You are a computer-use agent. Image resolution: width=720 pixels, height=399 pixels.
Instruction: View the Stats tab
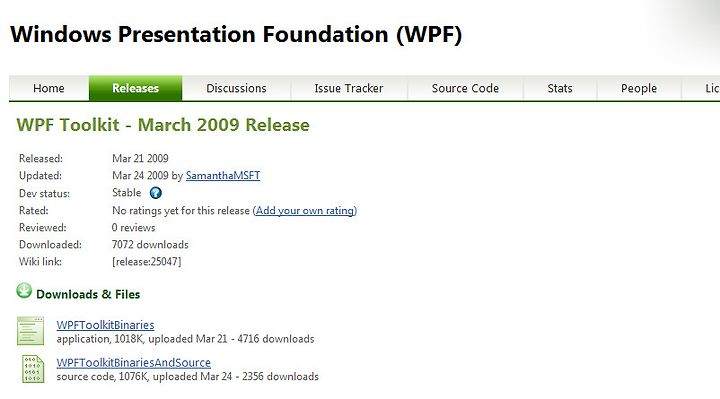[560, 88]
